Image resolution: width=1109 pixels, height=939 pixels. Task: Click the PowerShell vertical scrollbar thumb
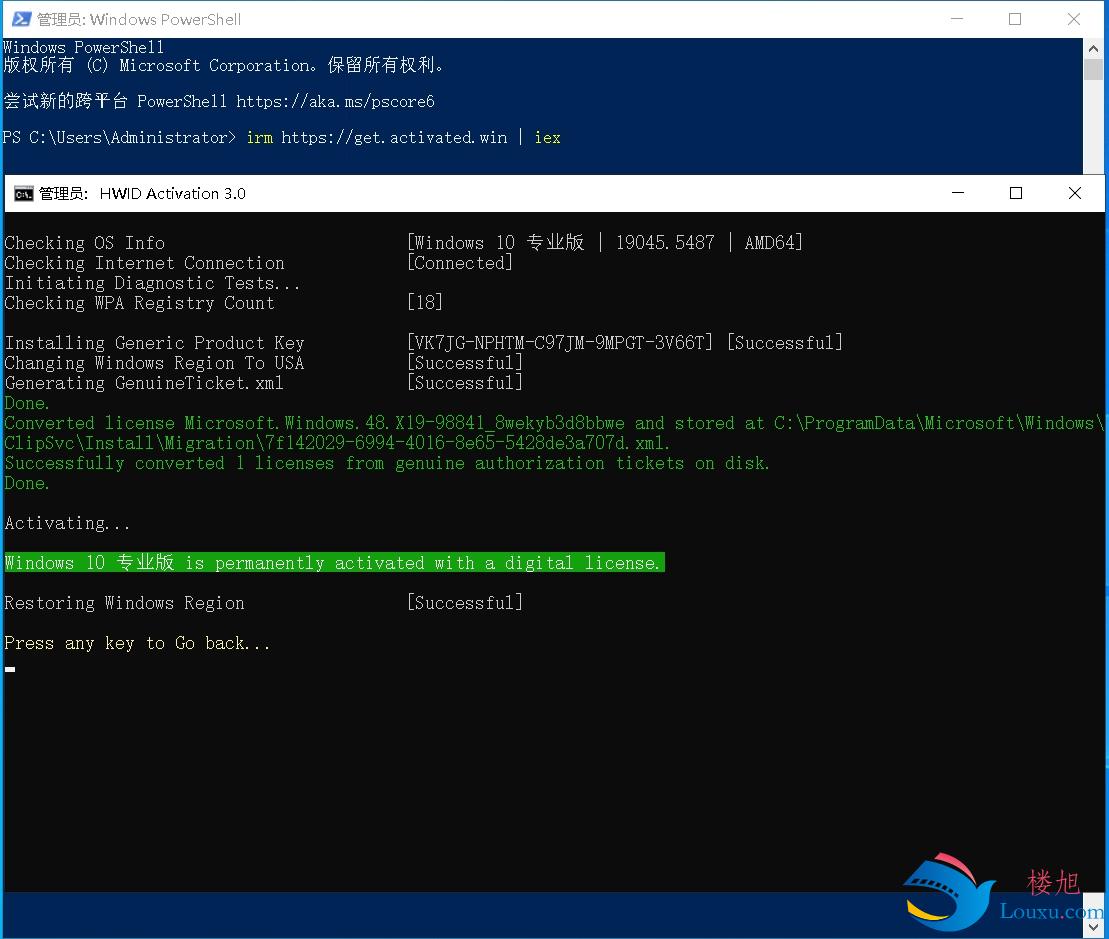pyautogui.click(x=1093, y=69)
